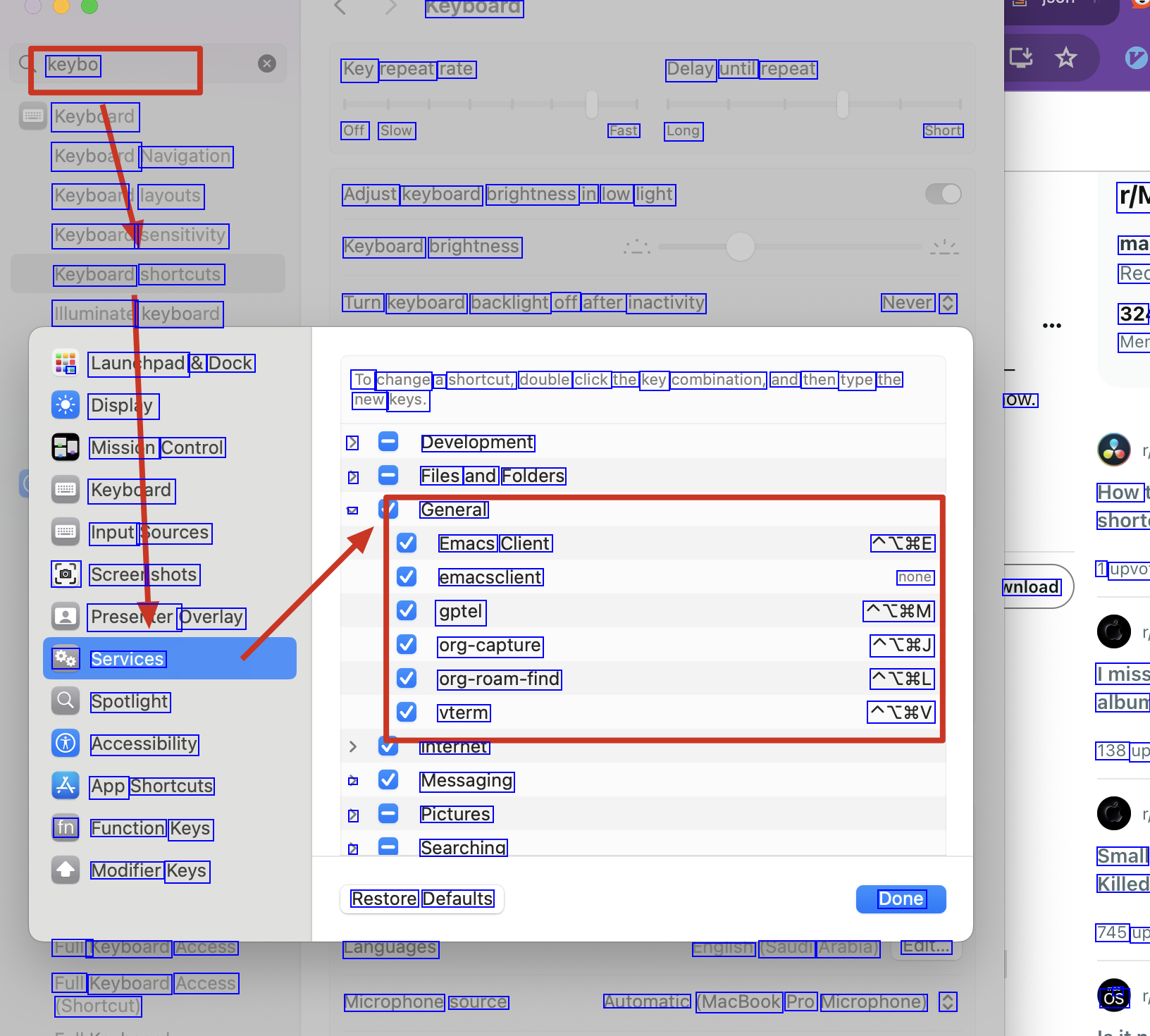This screenshot has height=1036, width=1150.
Task: Select Input Sources in shortcuts sidebar
Action: (x=149, y=532)
